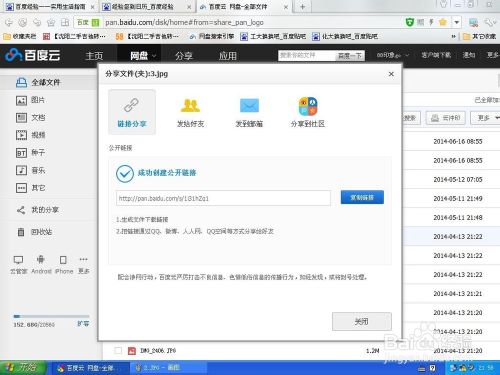Open the More dropdown in file toolbar
The image size is (500, 375).
point(487,118)
